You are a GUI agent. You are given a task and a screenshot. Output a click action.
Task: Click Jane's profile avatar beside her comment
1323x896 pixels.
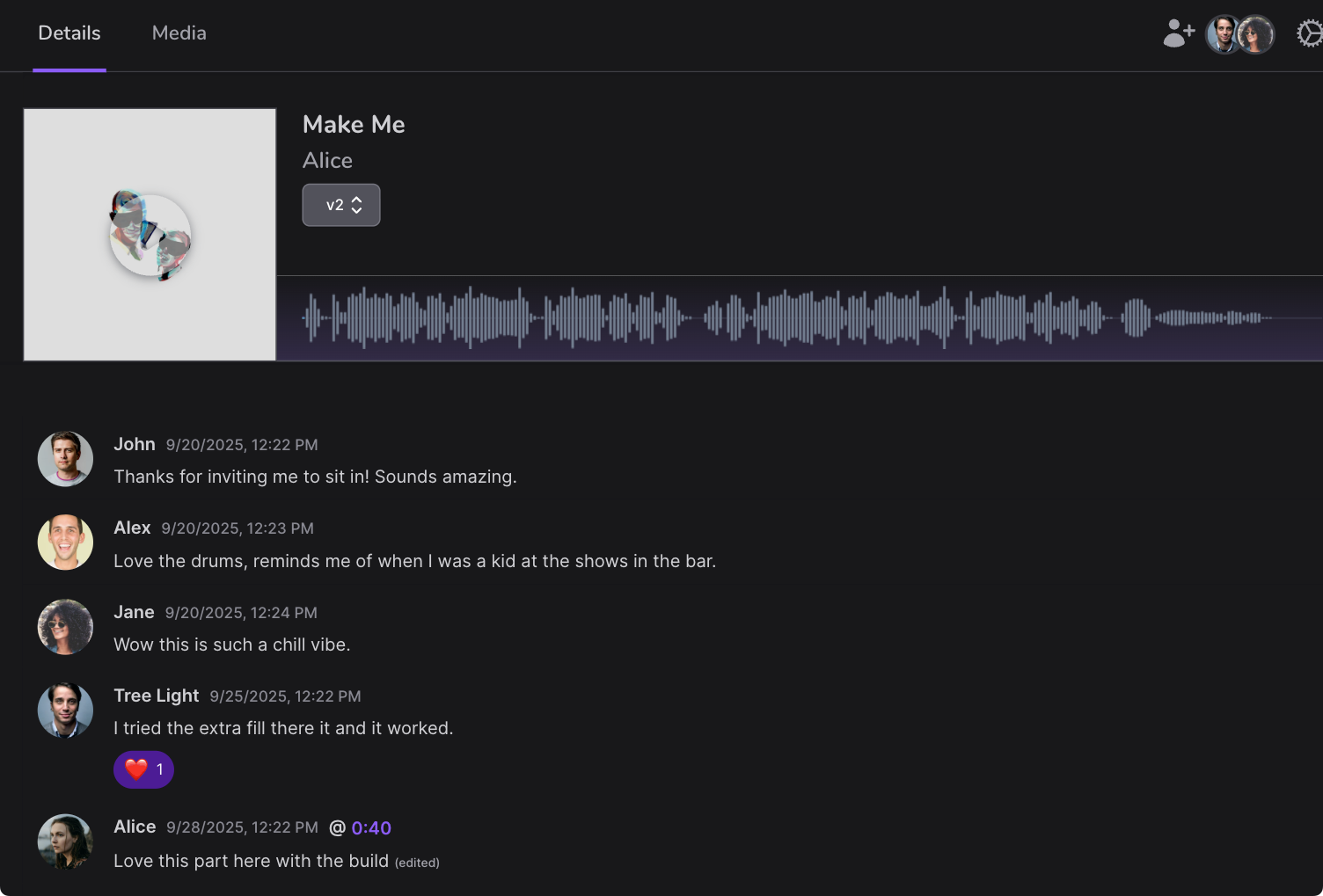(x=65, y=627)
